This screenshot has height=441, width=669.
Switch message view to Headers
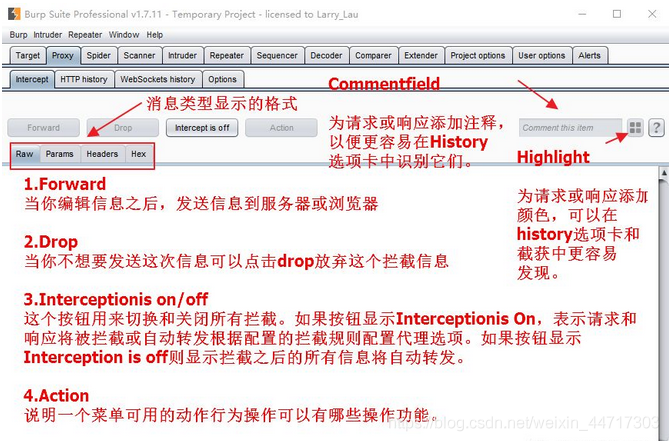(101, 154)
